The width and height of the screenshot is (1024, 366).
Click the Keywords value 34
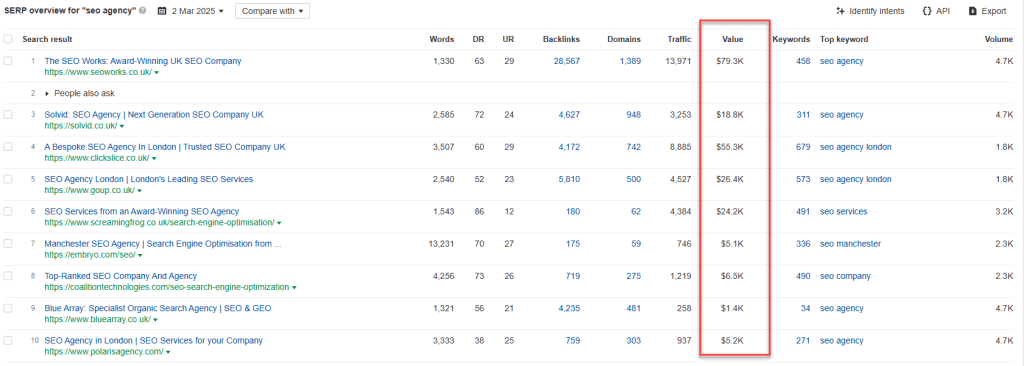click(805, 308)
